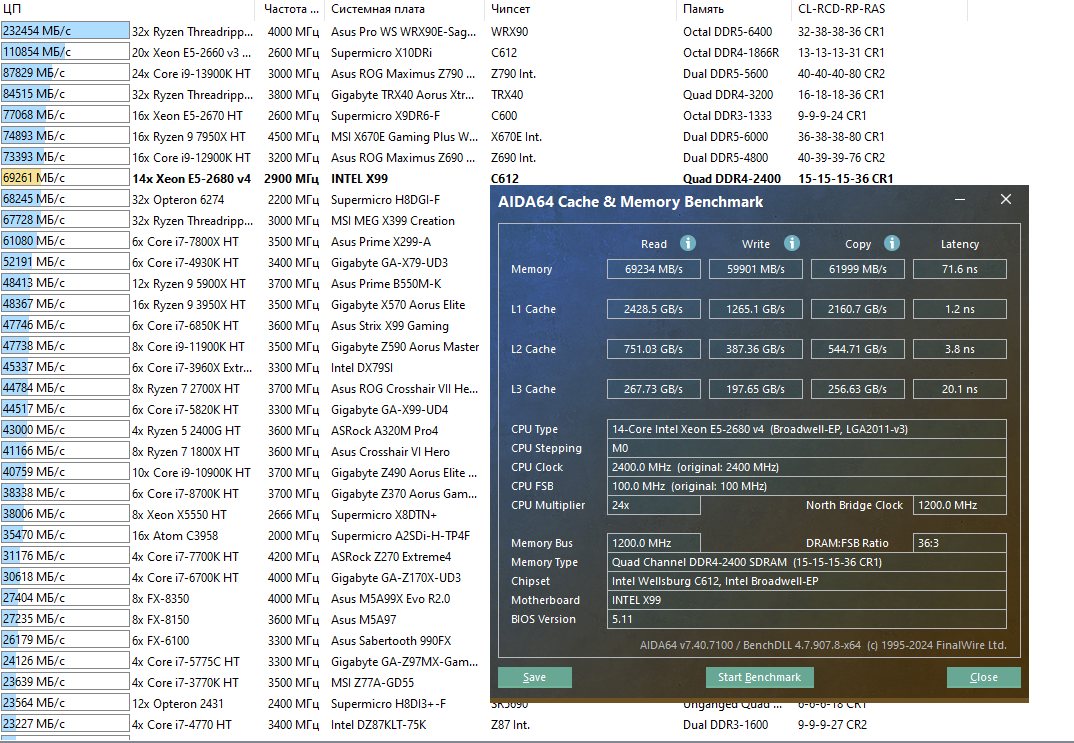Click the CPU Clock value field
Image resolution: width=1074 pixels, height=743 pixels.
tap(806, 467)
